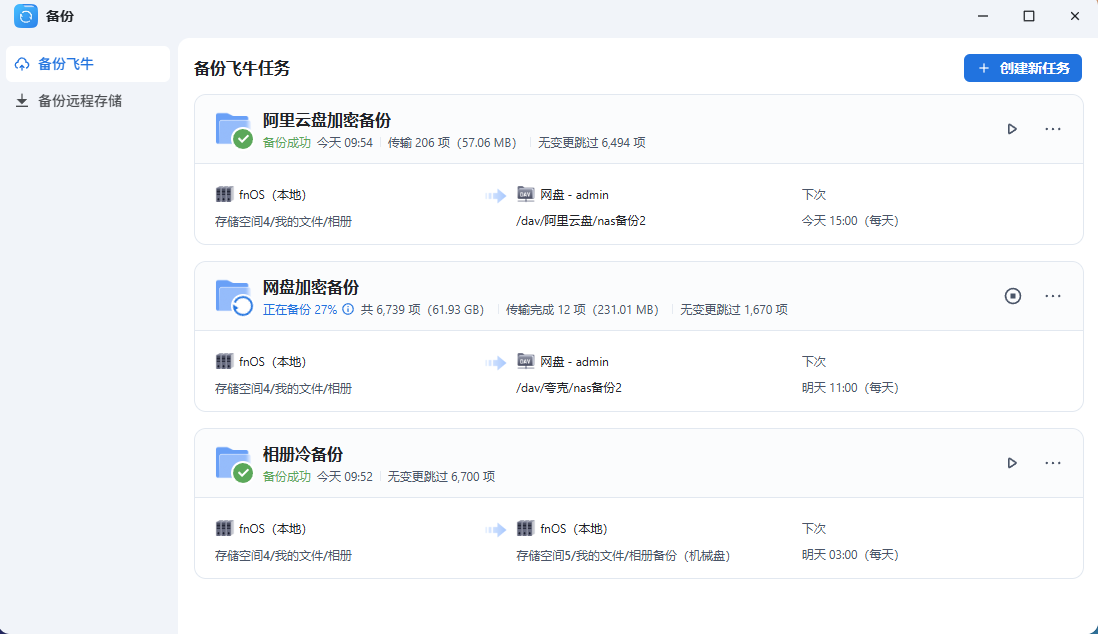Click schedule 明天 11:00（每天）
This screenshot has width=1098, height=634.
[x=850, y=387]
